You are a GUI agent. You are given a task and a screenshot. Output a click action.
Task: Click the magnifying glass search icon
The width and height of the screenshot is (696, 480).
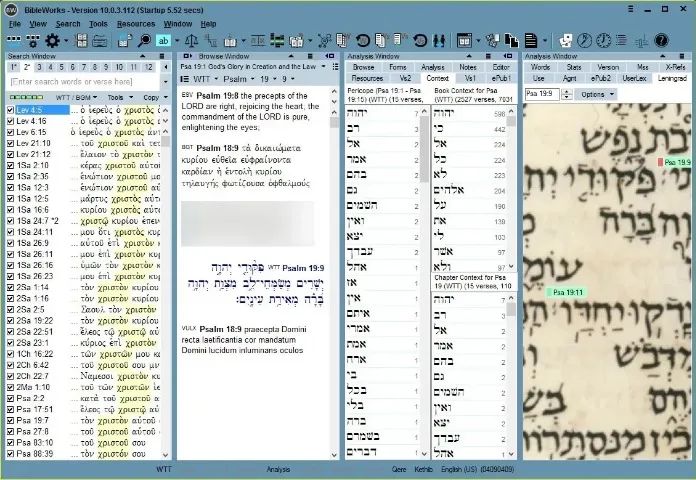144,41
